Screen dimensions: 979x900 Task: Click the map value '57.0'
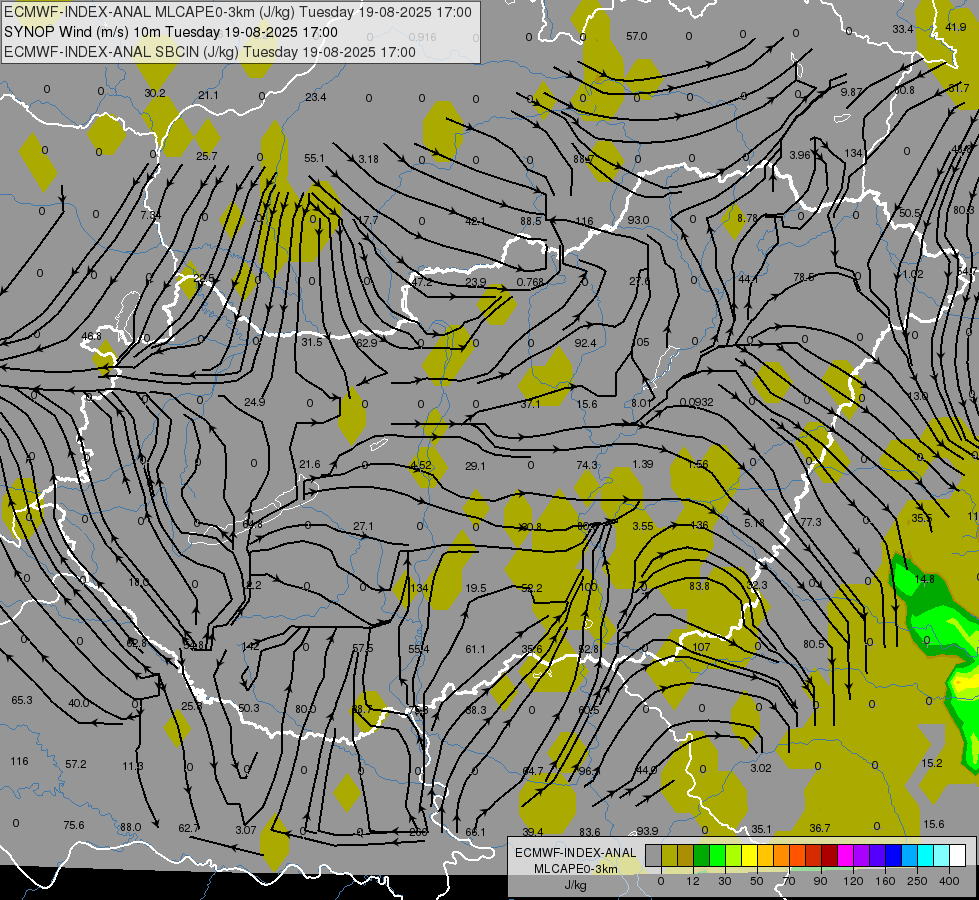pyautogui.click(x=637, y=36)
